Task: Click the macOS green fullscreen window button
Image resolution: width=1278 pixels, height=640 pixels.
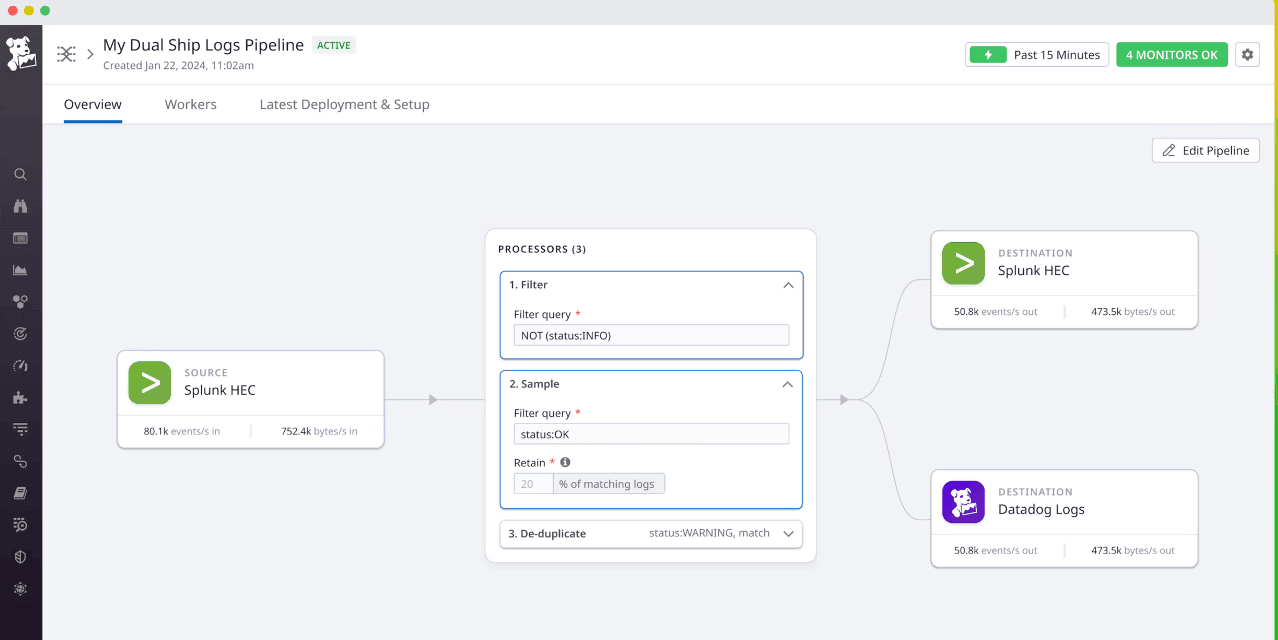Action: 45,10
